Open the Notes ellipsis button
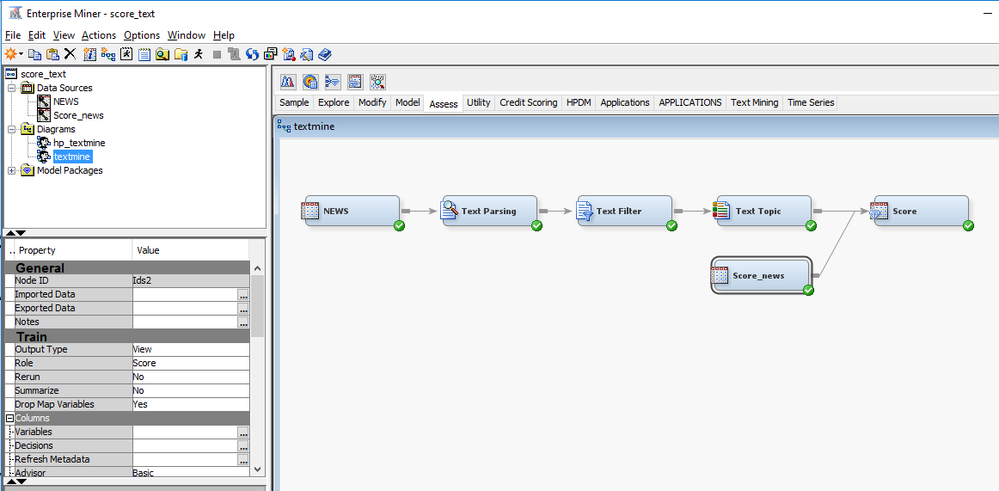This screenshot has height=491, width=999. coord(243,322)
